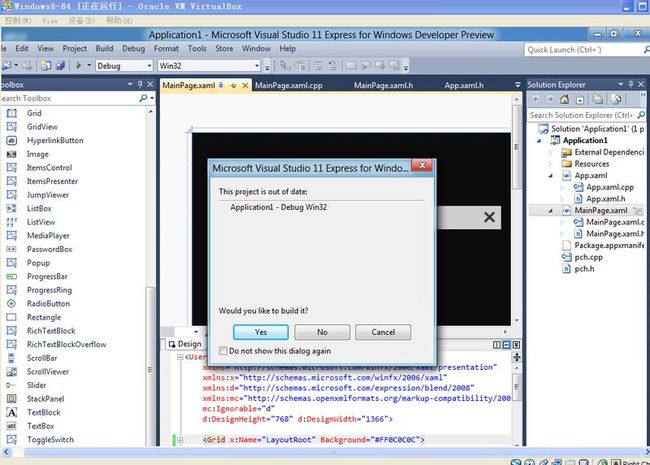The image size is (650, 465).
Task: Open pch.cpp in Solution Explorer
Action: pos(588,257)
